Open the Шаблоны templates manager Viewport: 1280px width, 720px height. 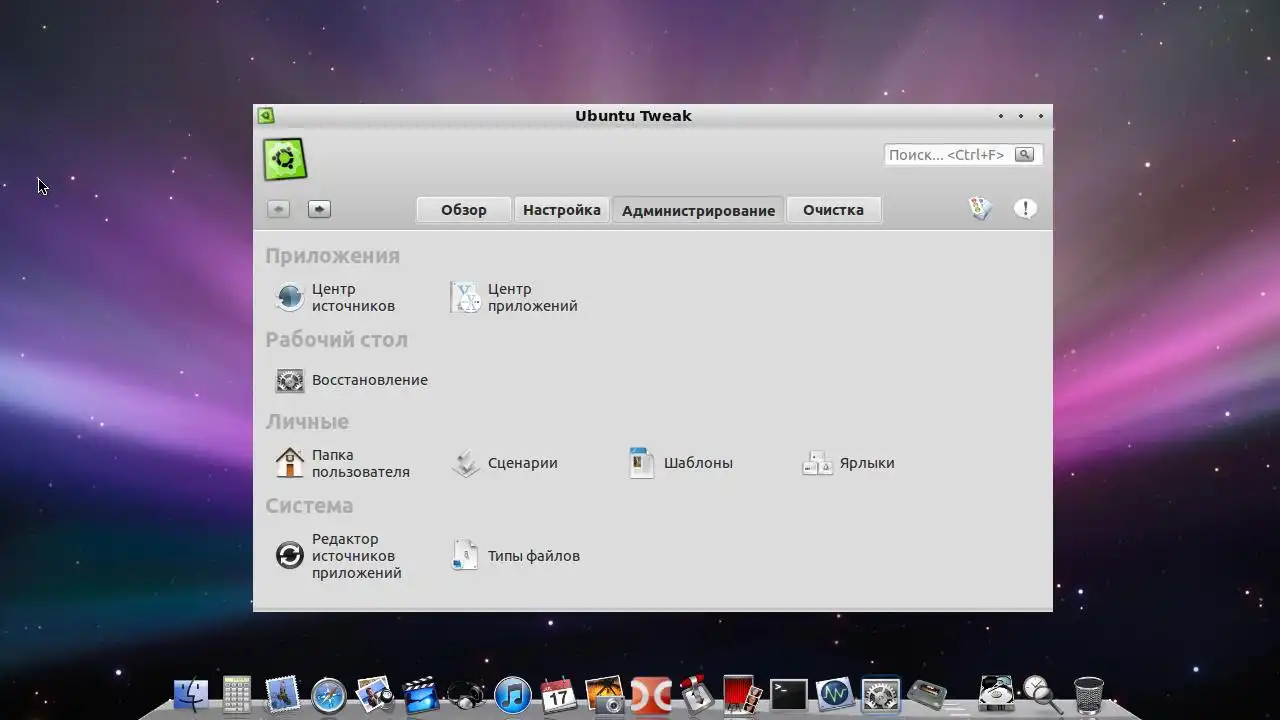680,463
